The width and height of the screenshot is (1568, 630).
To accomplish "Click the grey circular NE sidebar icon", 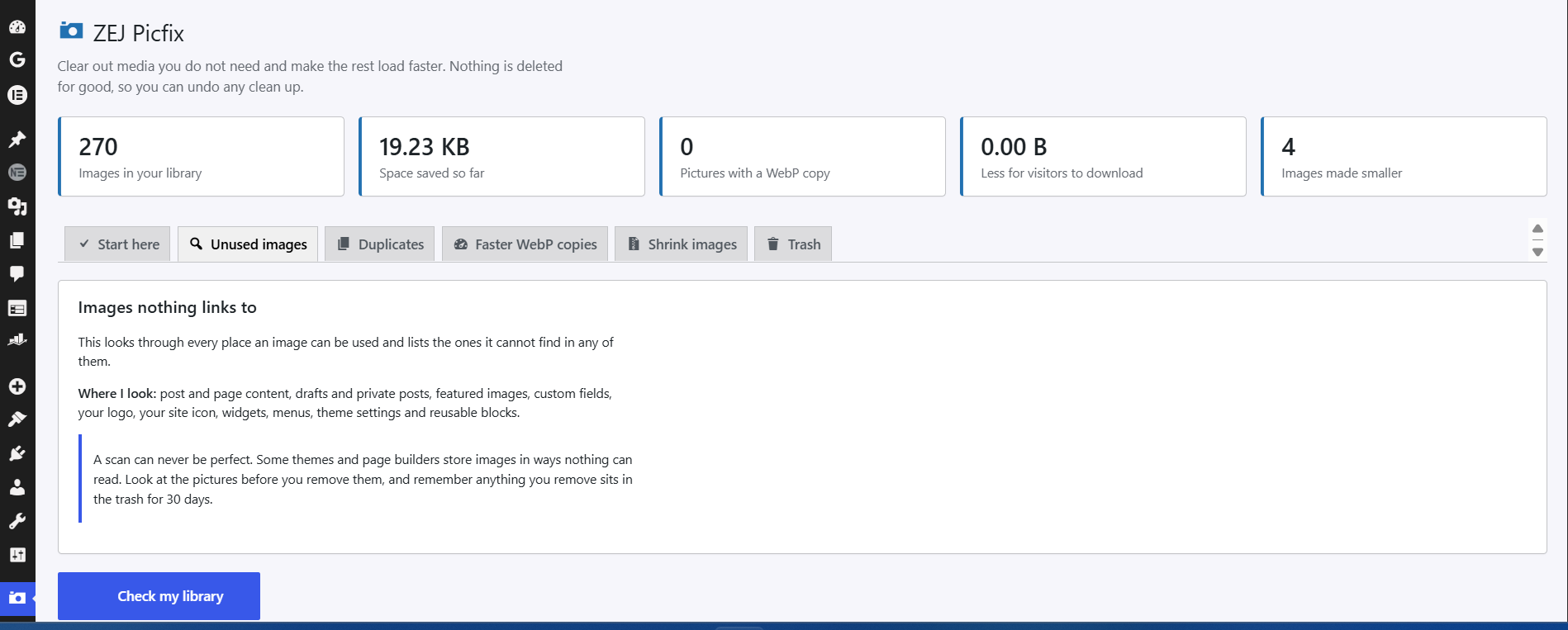I will pyautogui.click(x=17, y=172).
